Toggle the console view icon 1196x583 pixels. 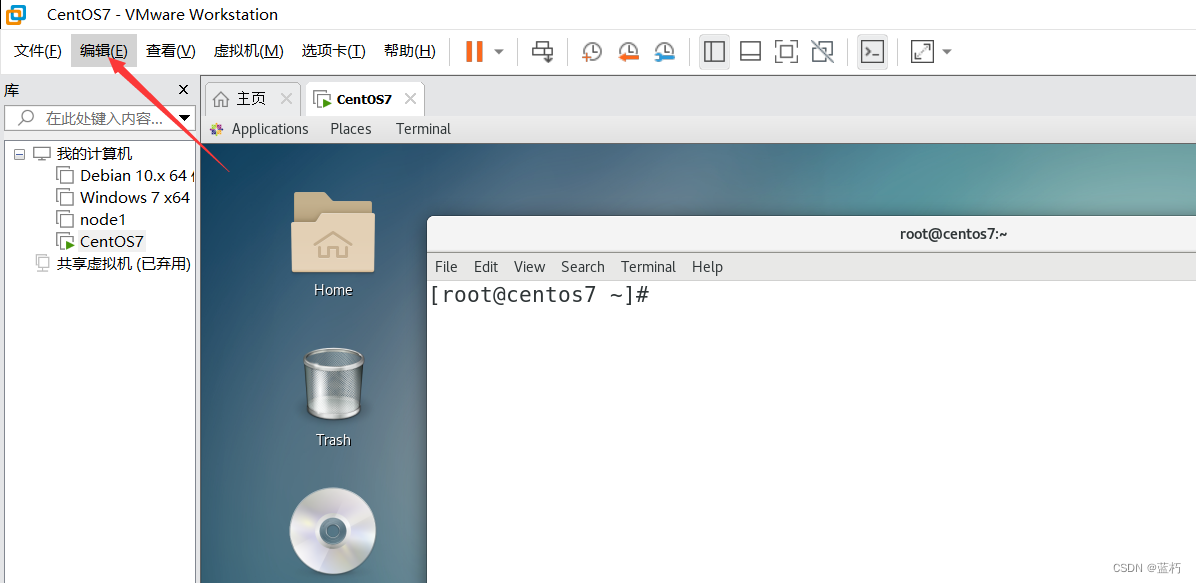[x=872, y=51]
